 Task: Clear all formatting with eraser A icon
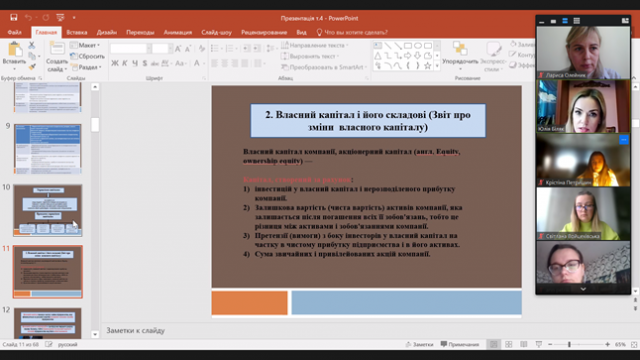point(202,49)
